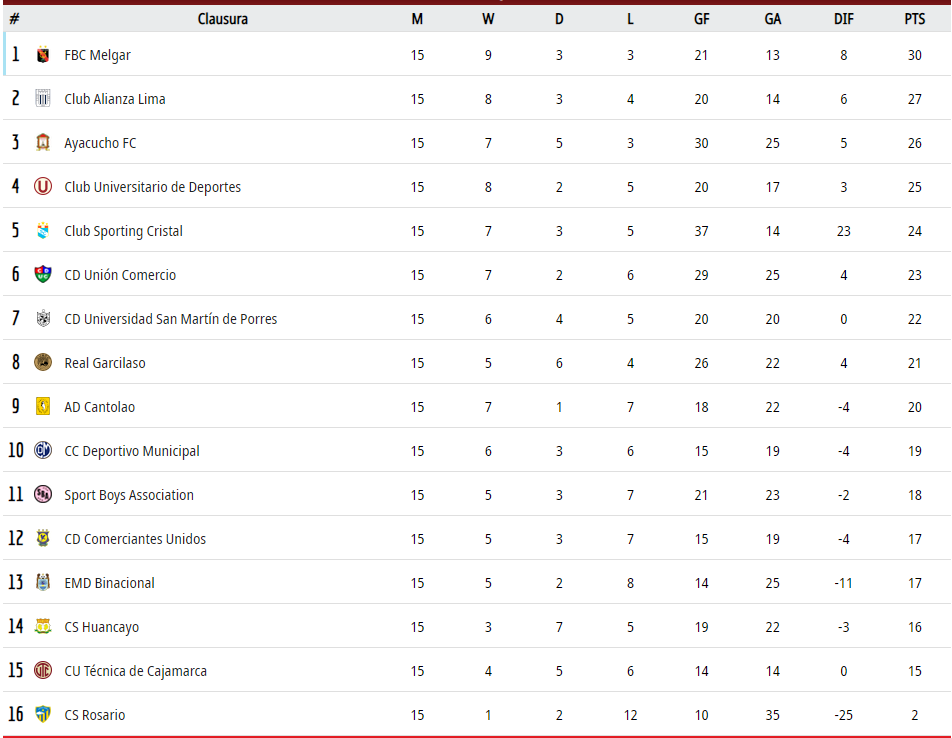
Task: Open the EMD Binacional team link
Action: point(109,583)
